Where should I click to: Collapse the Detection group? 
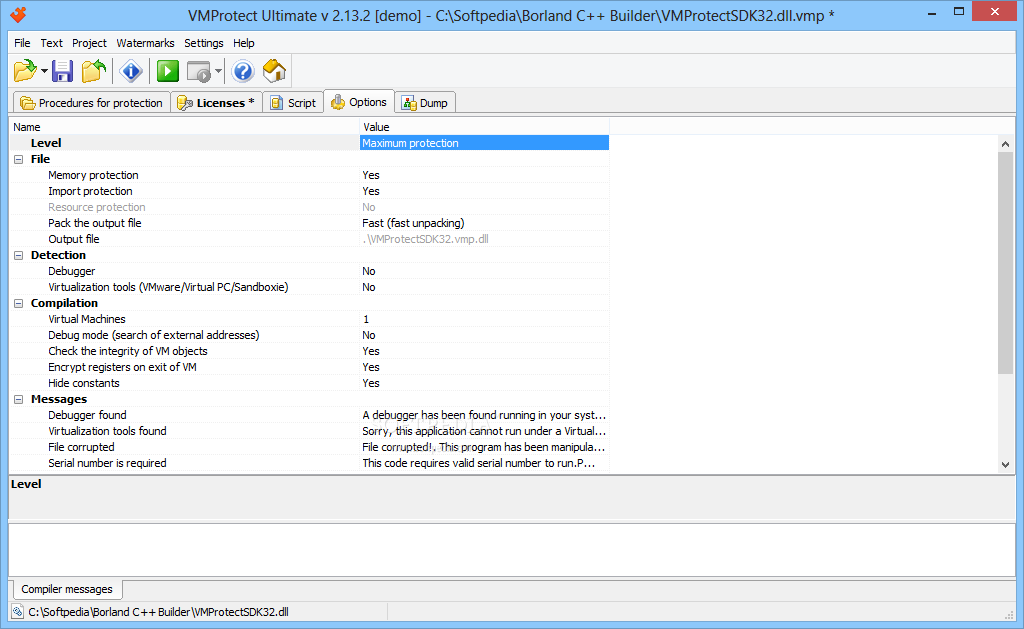tap(19, 255)
